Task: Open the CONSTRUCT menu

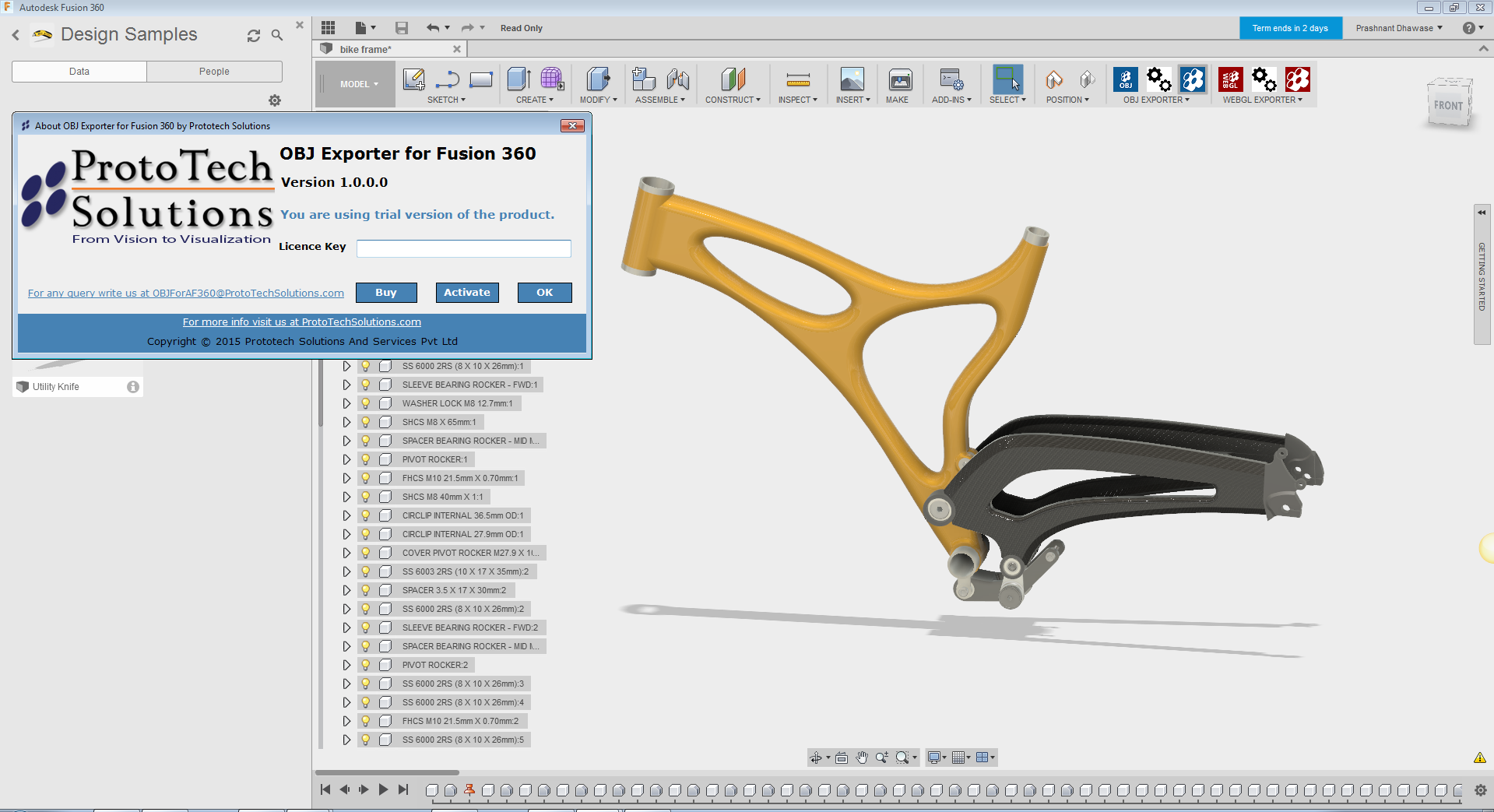Action: click(x=733, y=100)
